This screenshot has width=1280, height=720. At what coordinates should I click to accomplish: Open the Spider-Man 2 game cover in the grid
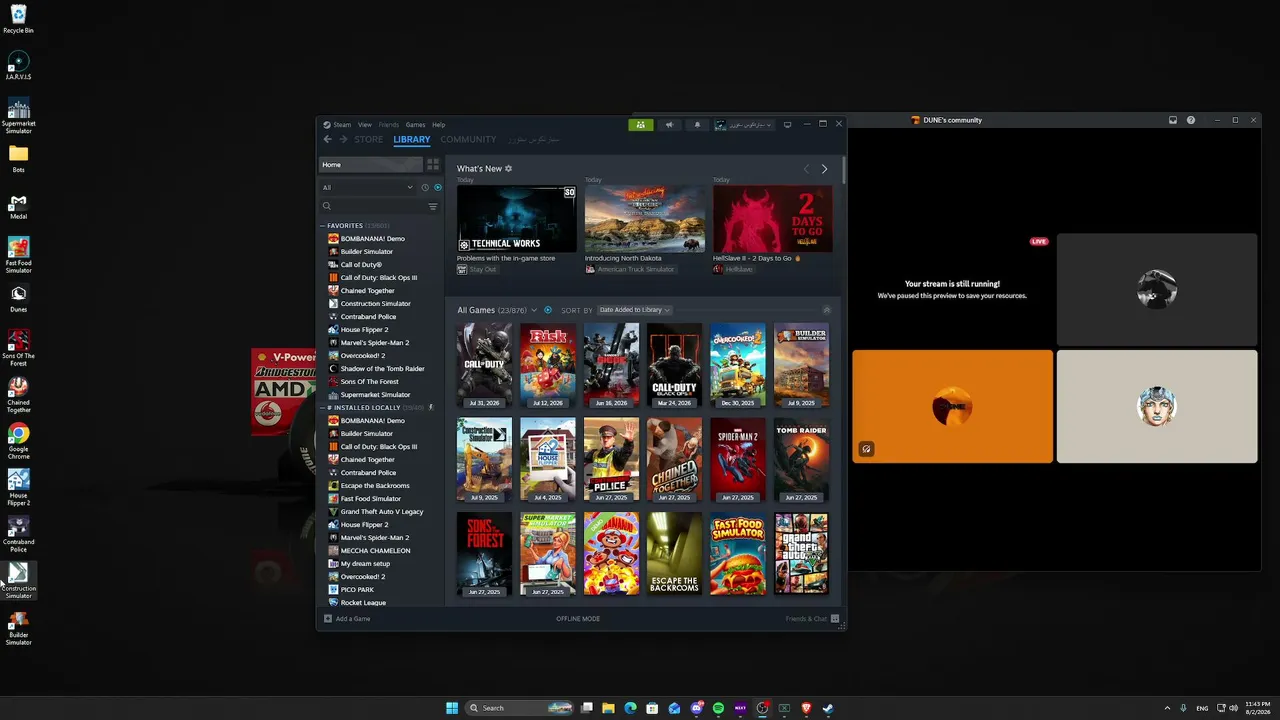(x=738, y=460)
